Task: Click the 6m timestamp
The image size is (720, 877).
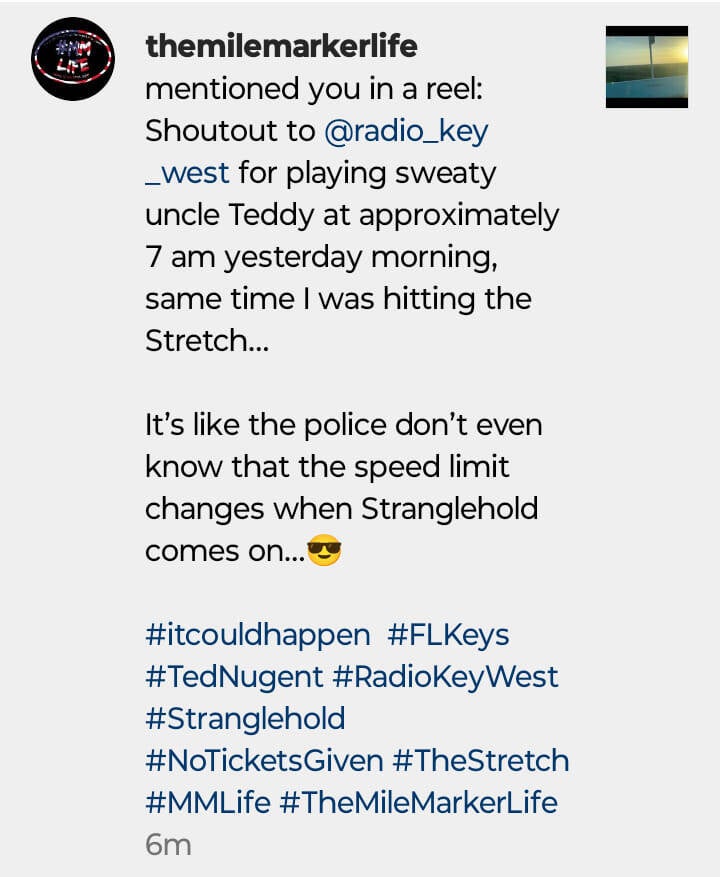Action: coord(168,844)
